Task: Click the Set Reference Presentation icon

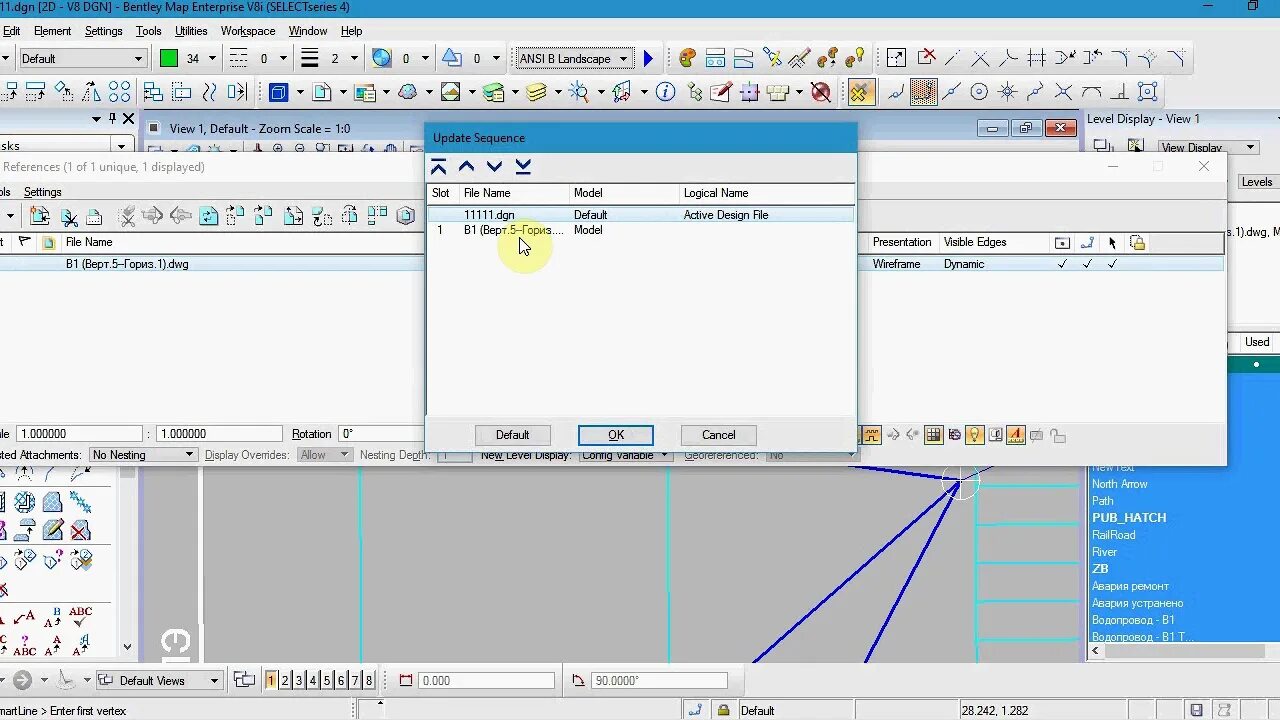Action: [405, 215]
